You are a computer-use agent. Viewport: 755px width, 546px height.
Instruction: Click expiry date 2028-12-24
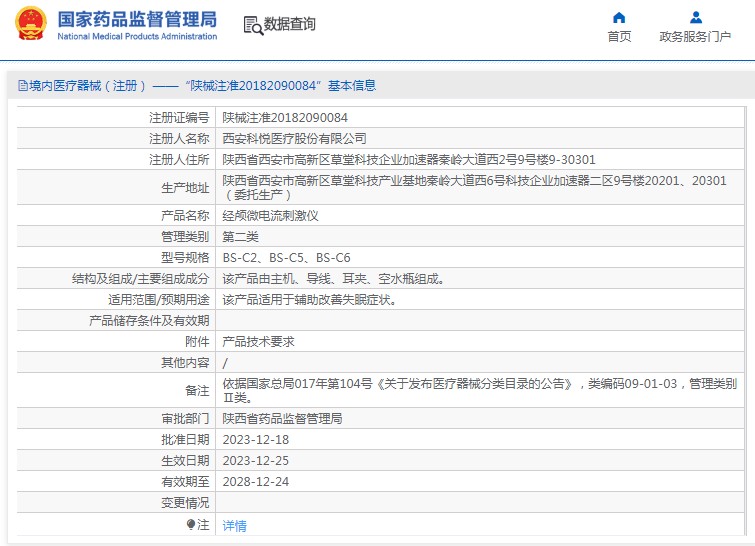coord(256,481)
